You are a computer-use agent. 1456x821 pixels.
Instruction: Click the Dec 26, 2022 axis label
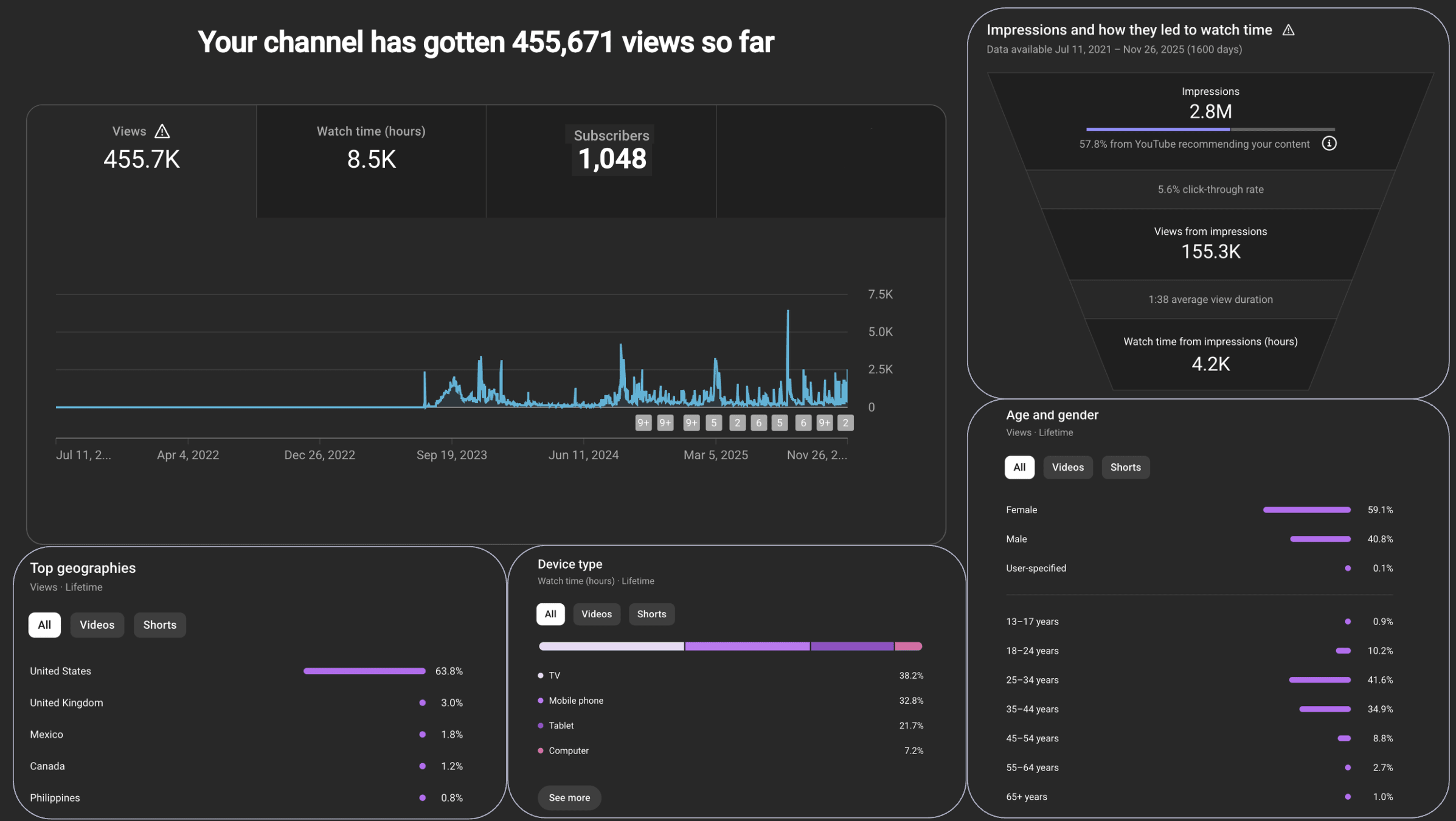[319, 455]
